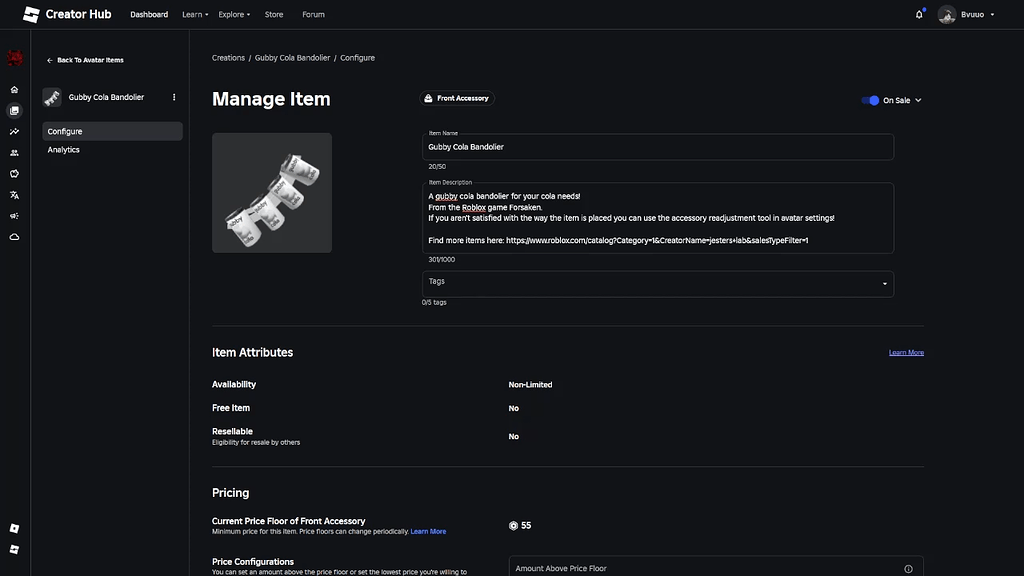The height and width of the screenshot is (576, 1024).
Task: Open the Analytics chart icon in the sidebar
Action: pos(14,131)
